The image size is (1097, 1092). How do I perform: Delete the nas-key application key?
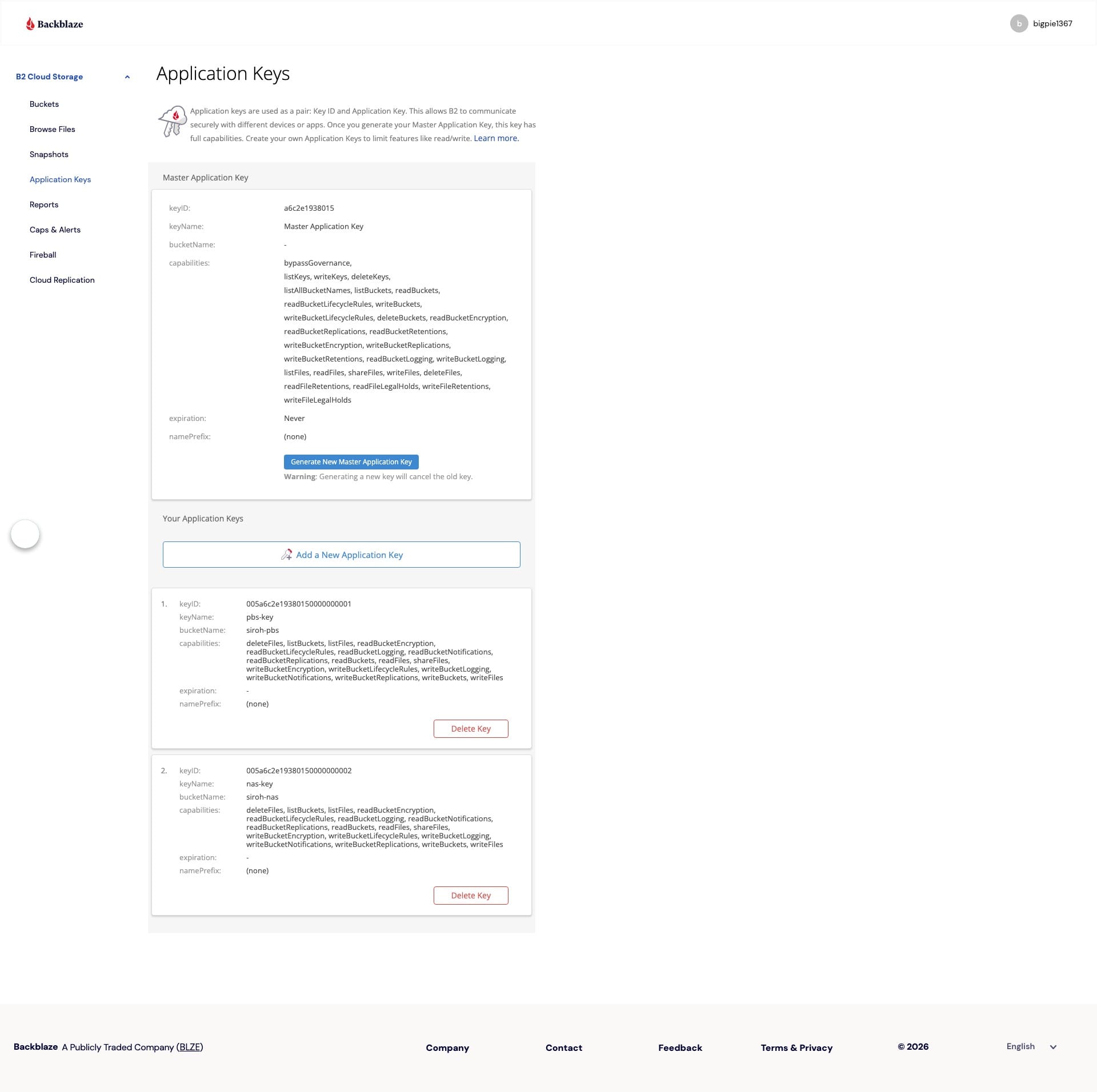470,896
